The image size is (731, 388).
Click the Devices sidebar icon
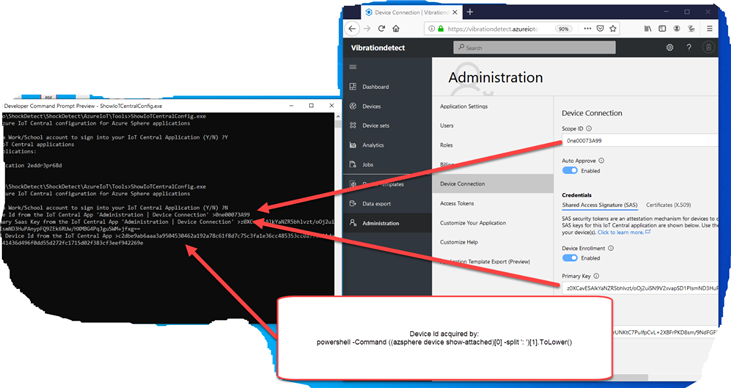coord(353,106)
